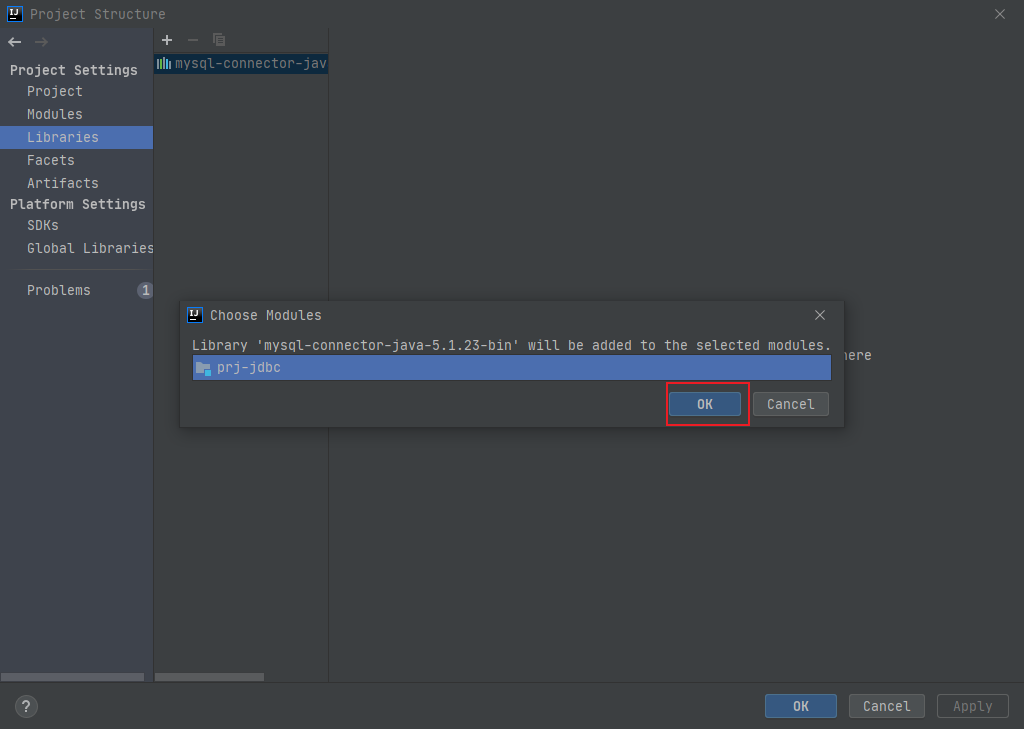Click the sidebar horizontal scrollbar
The width and height of the screenshot is (1024, 729).
click(x=72, y=677)
